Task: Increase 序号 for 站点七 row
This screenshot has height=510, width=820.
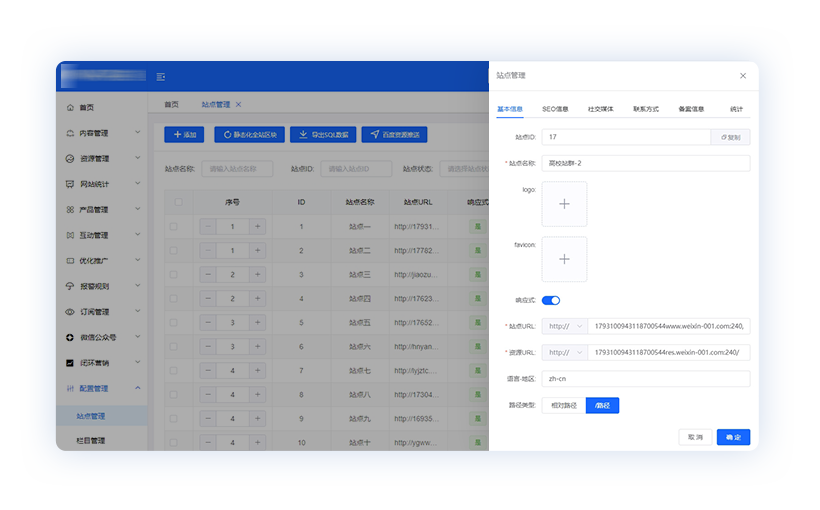Action: coord(257,371)
